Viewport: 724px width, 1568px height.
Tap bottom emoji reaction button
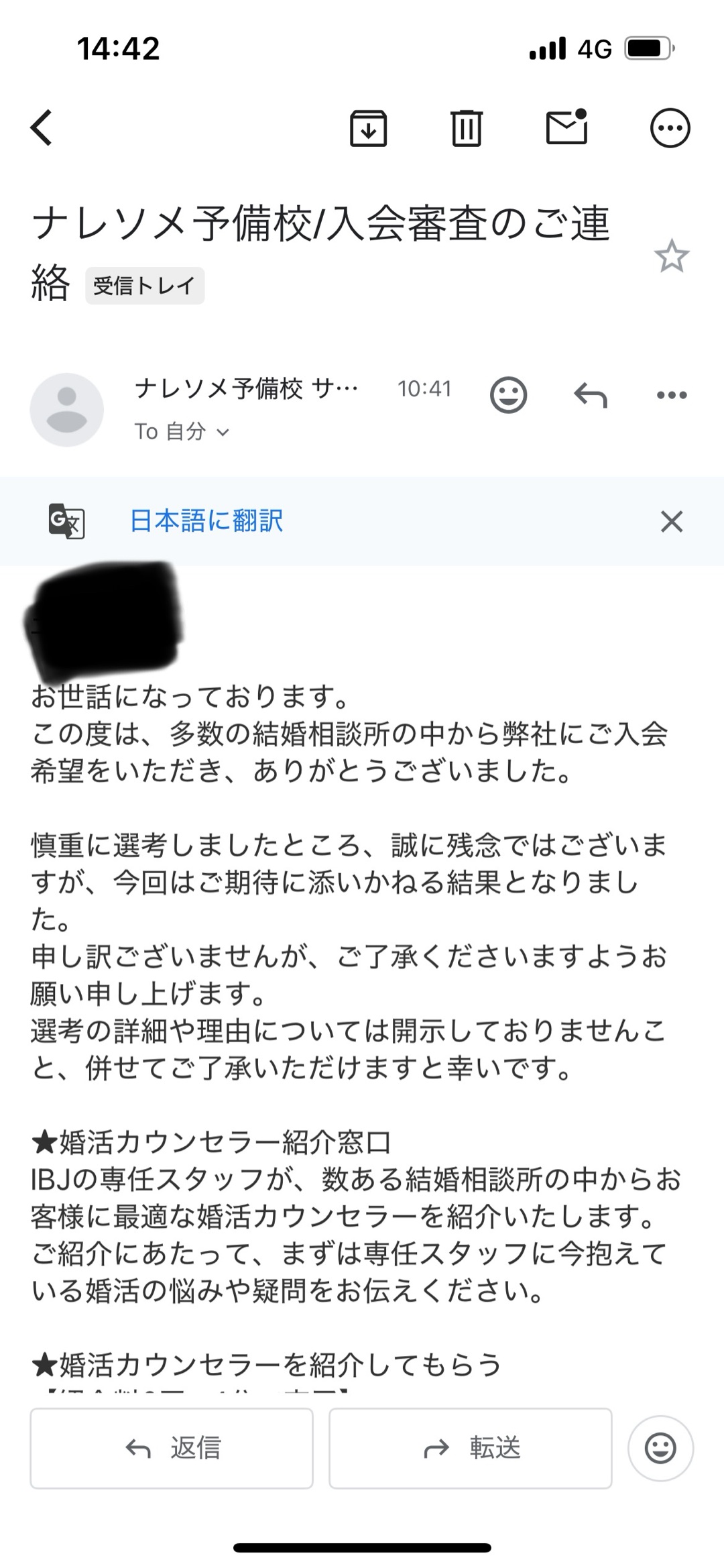coord(660,1448)
